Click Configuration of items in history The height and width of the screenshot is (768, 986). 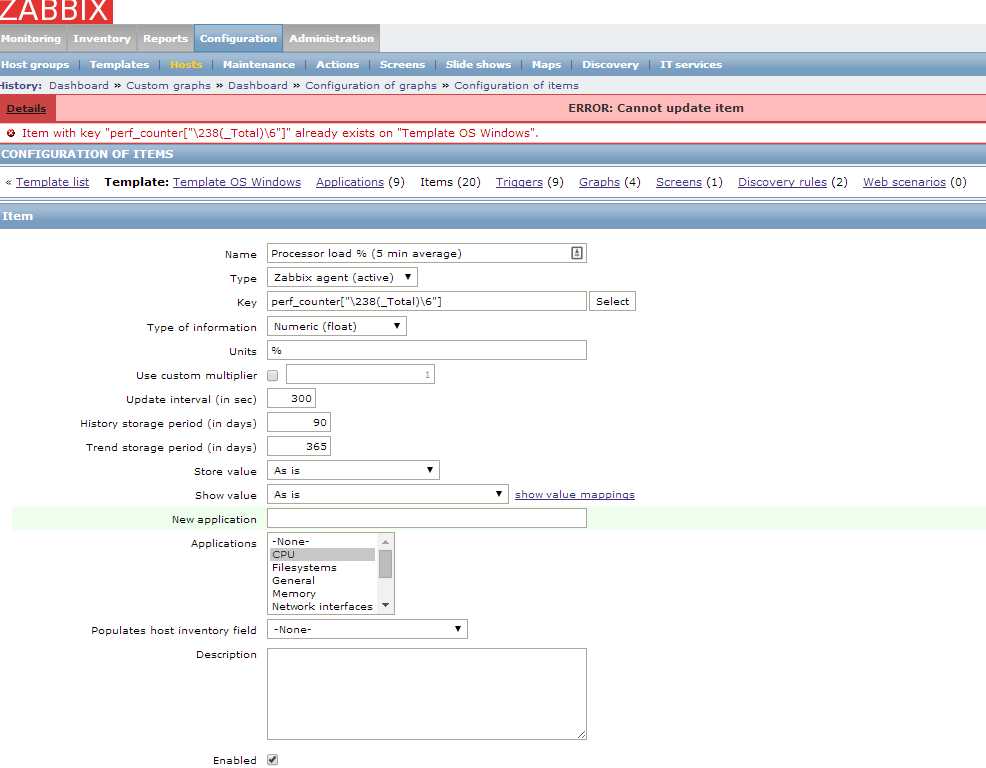coord(516,86)
